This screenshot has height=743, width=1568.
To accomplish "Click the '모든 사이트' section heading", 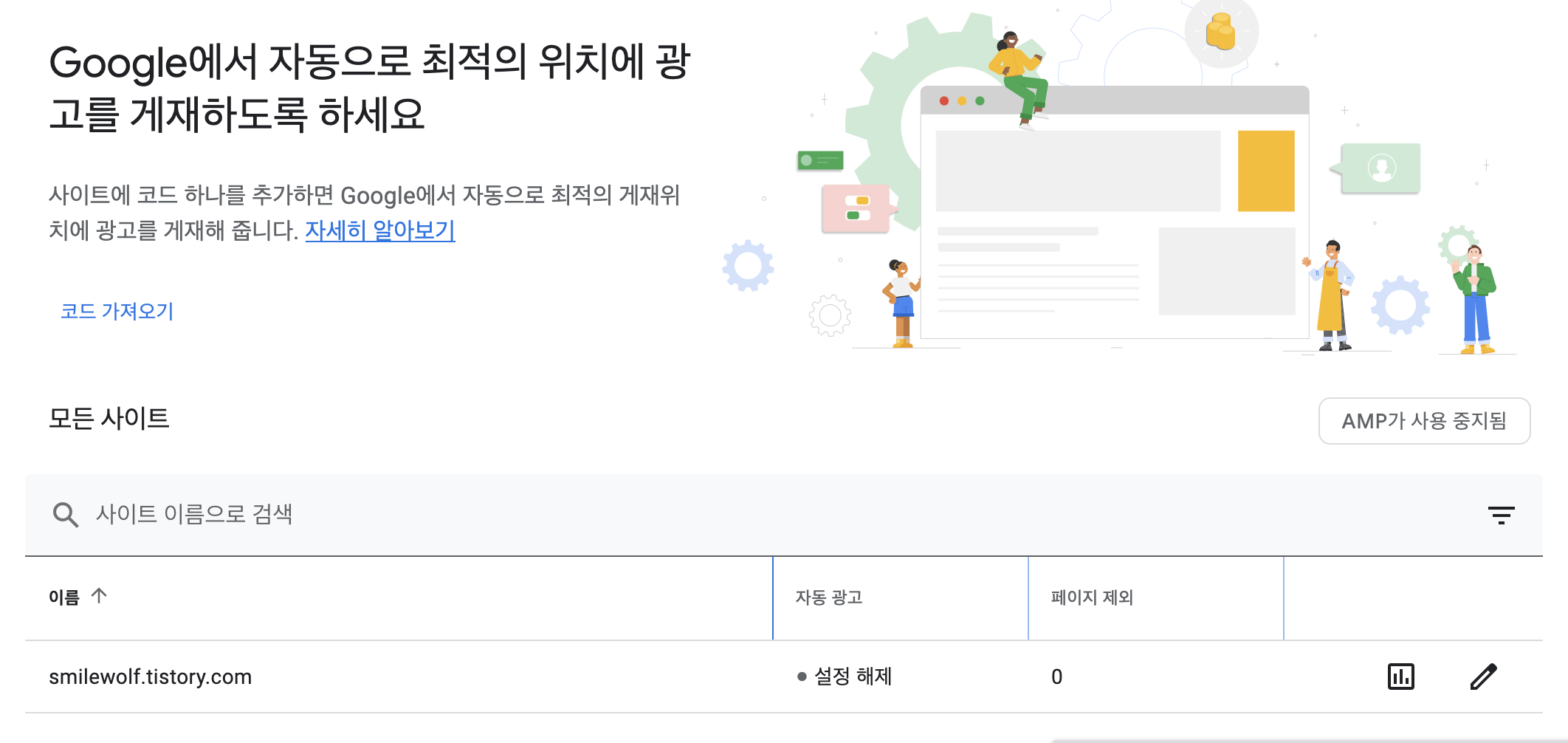I will [x=109, y=419].
